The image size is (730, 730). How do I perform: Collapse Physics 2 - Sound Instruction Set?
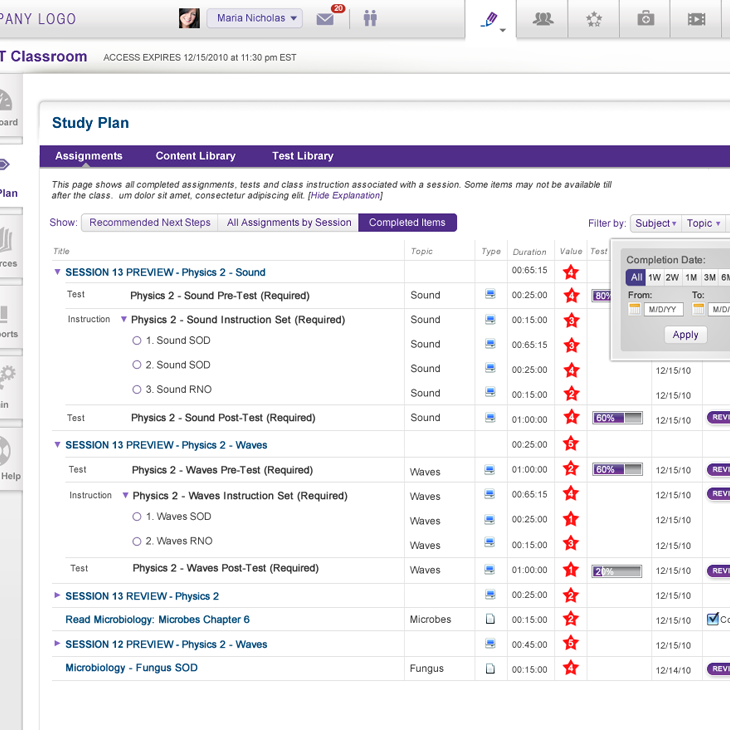pos(124,320)
